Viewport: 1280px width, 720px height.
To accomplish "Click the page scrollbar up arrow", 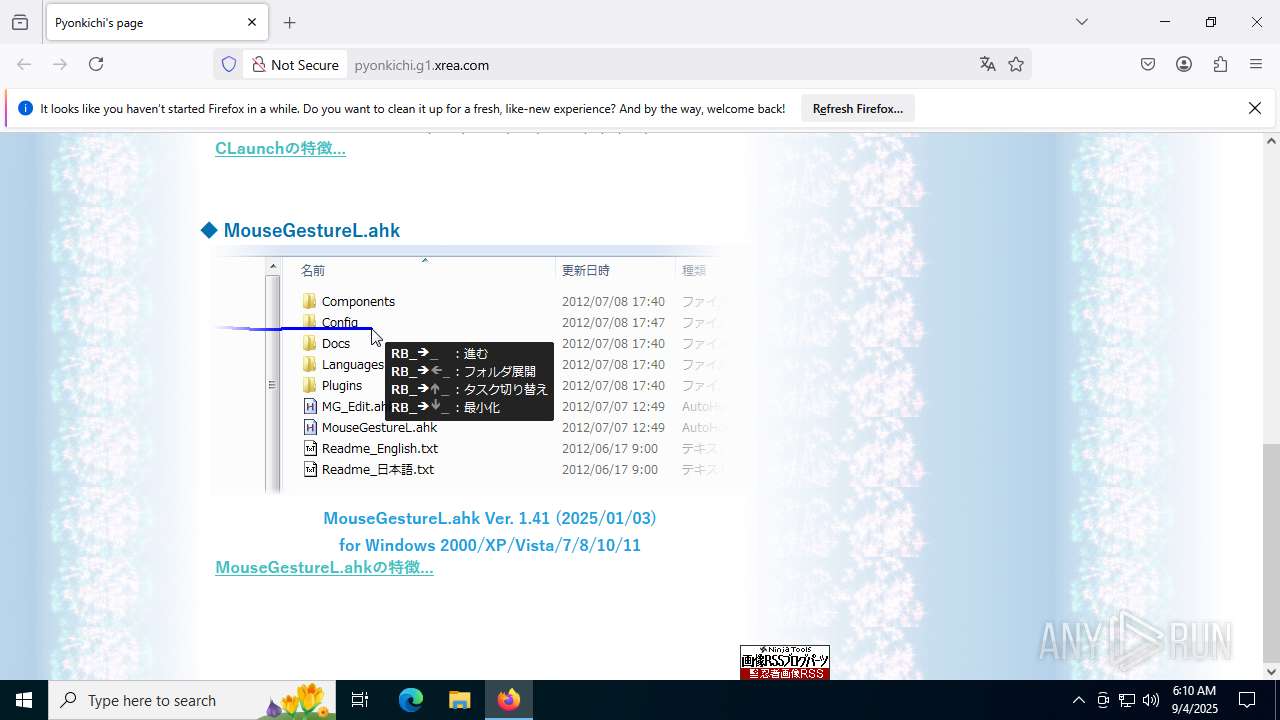I will point(1271,141).
